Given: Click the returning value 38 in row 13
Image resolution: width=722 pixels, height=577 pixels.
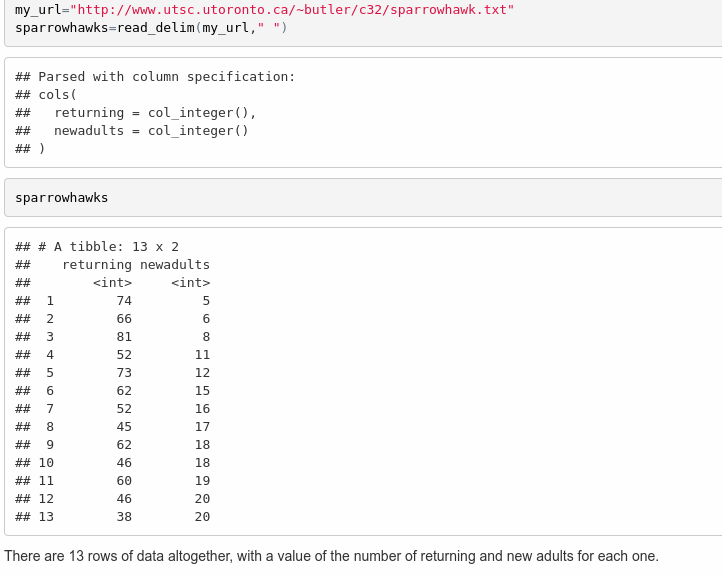Looking at the screenshot, I should 124,517.
